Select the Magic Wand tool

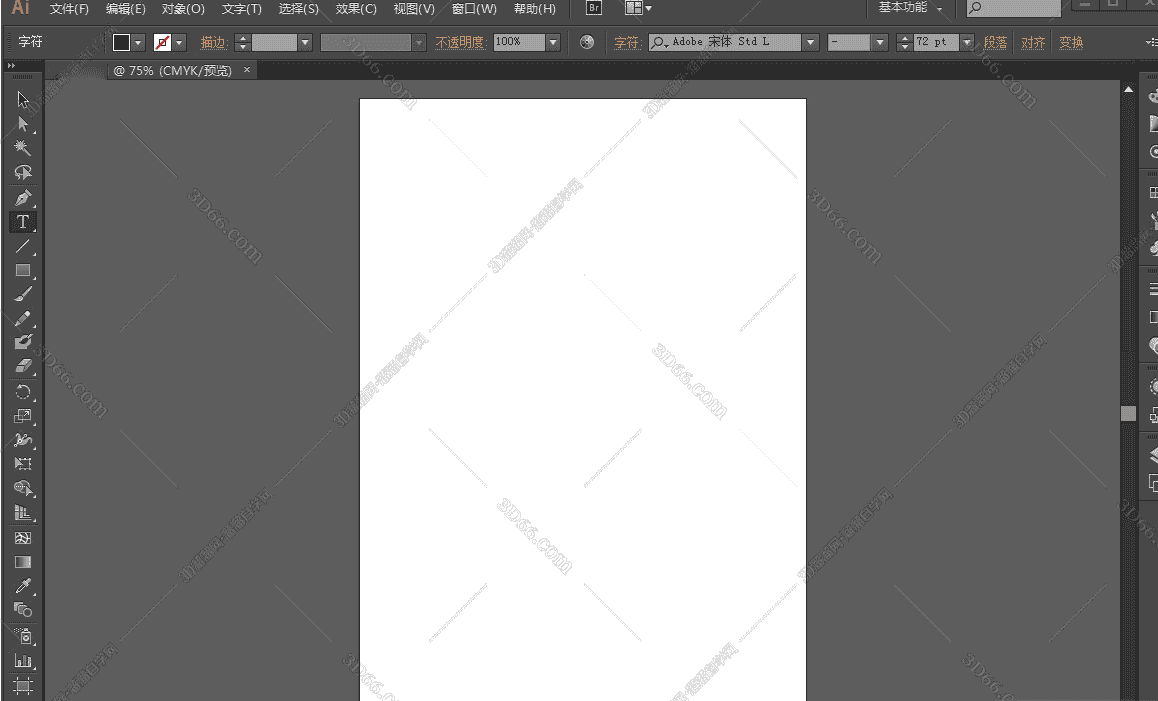[23, 146]
